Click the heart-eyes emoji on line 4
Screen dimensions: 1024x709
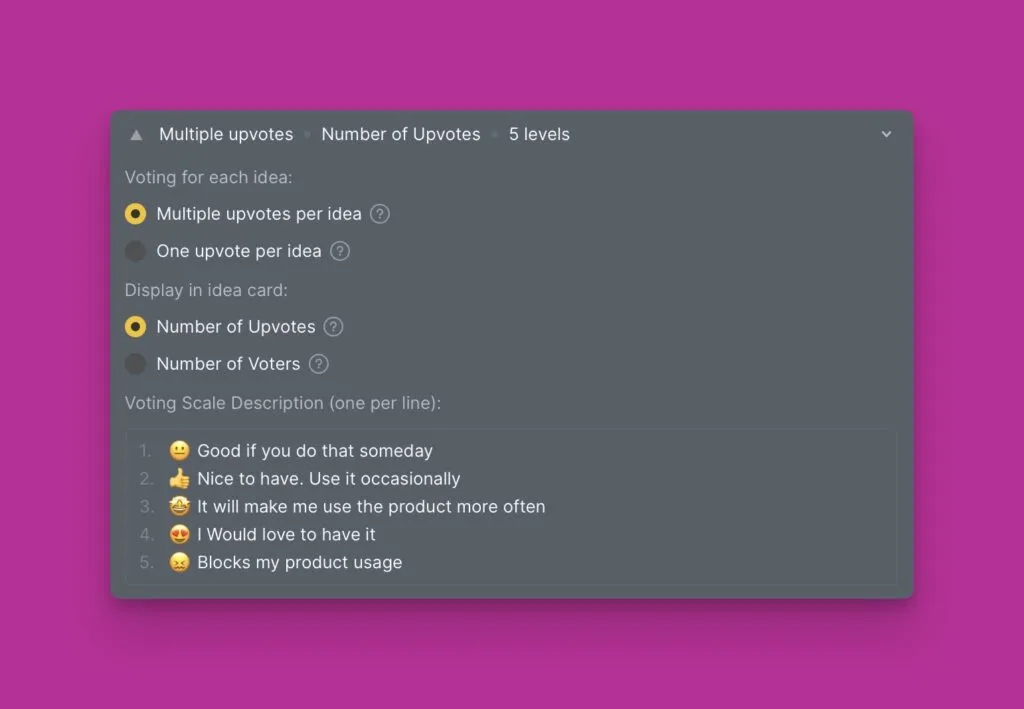click(179, 535)
